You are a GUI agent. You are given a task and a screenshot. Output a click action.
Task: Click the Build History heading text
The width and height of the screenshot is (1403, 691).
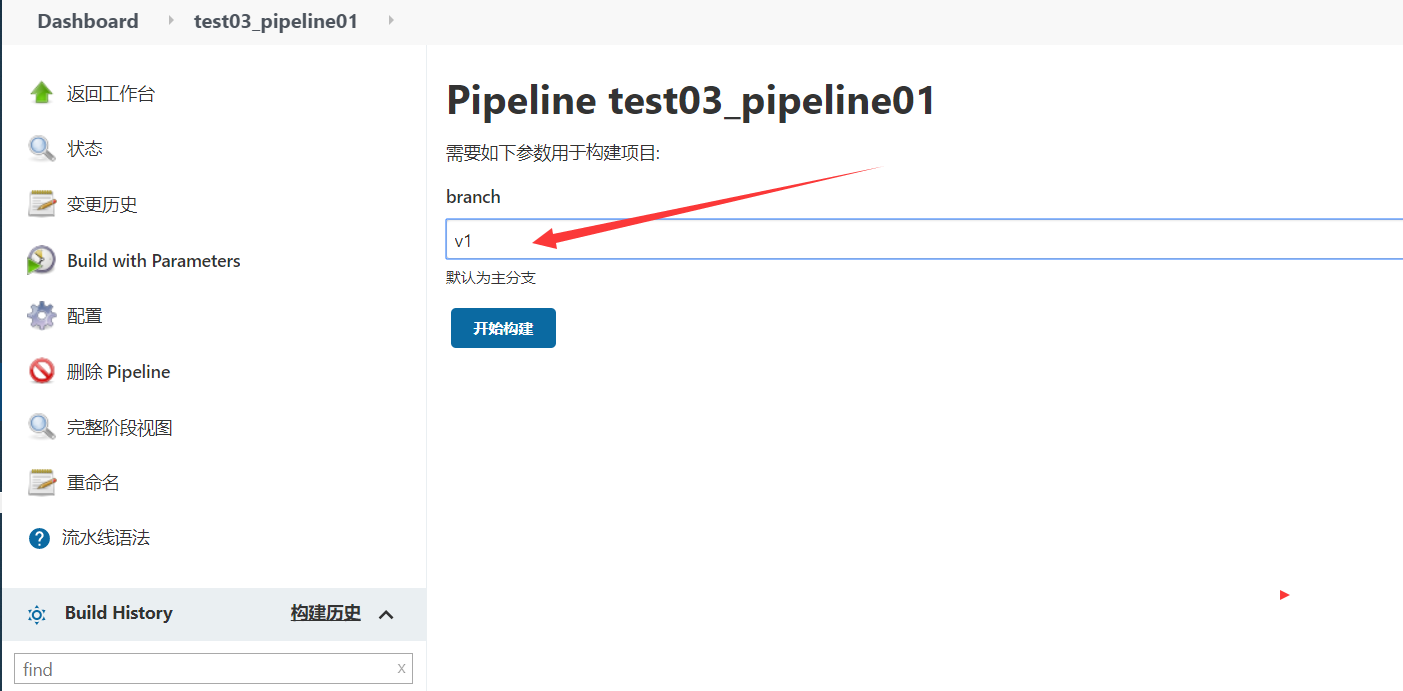(x=119, y=613)
